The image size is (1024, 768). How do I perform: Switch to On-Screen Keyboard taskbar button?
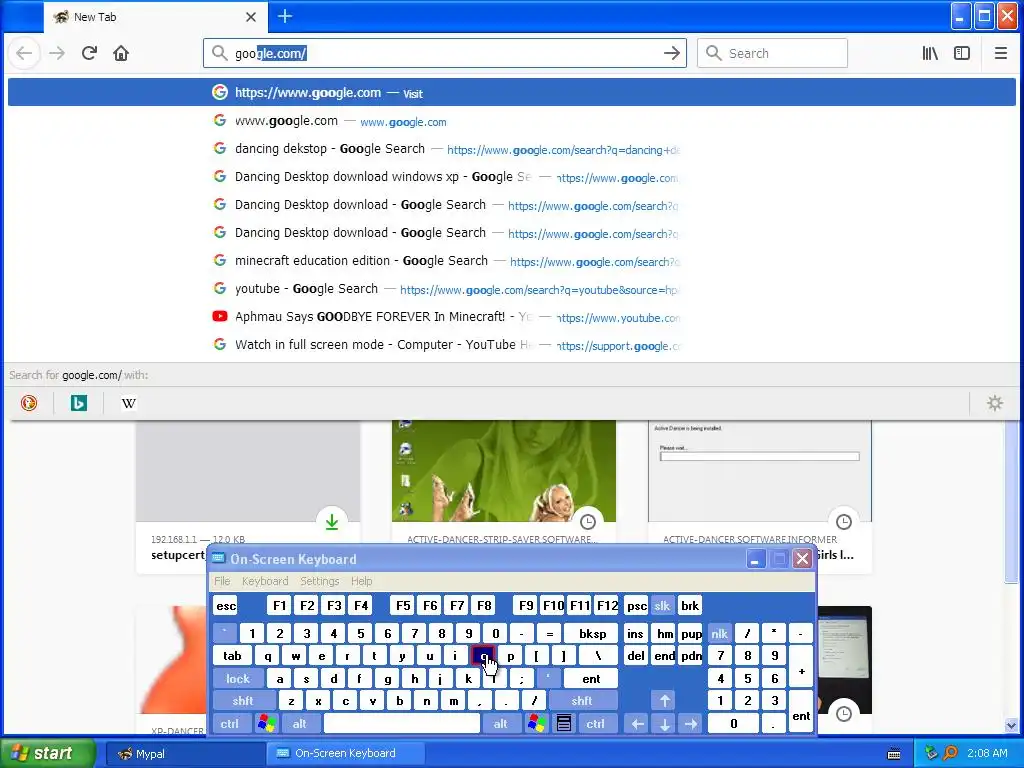pyautogui.click(x=345, y=753)
